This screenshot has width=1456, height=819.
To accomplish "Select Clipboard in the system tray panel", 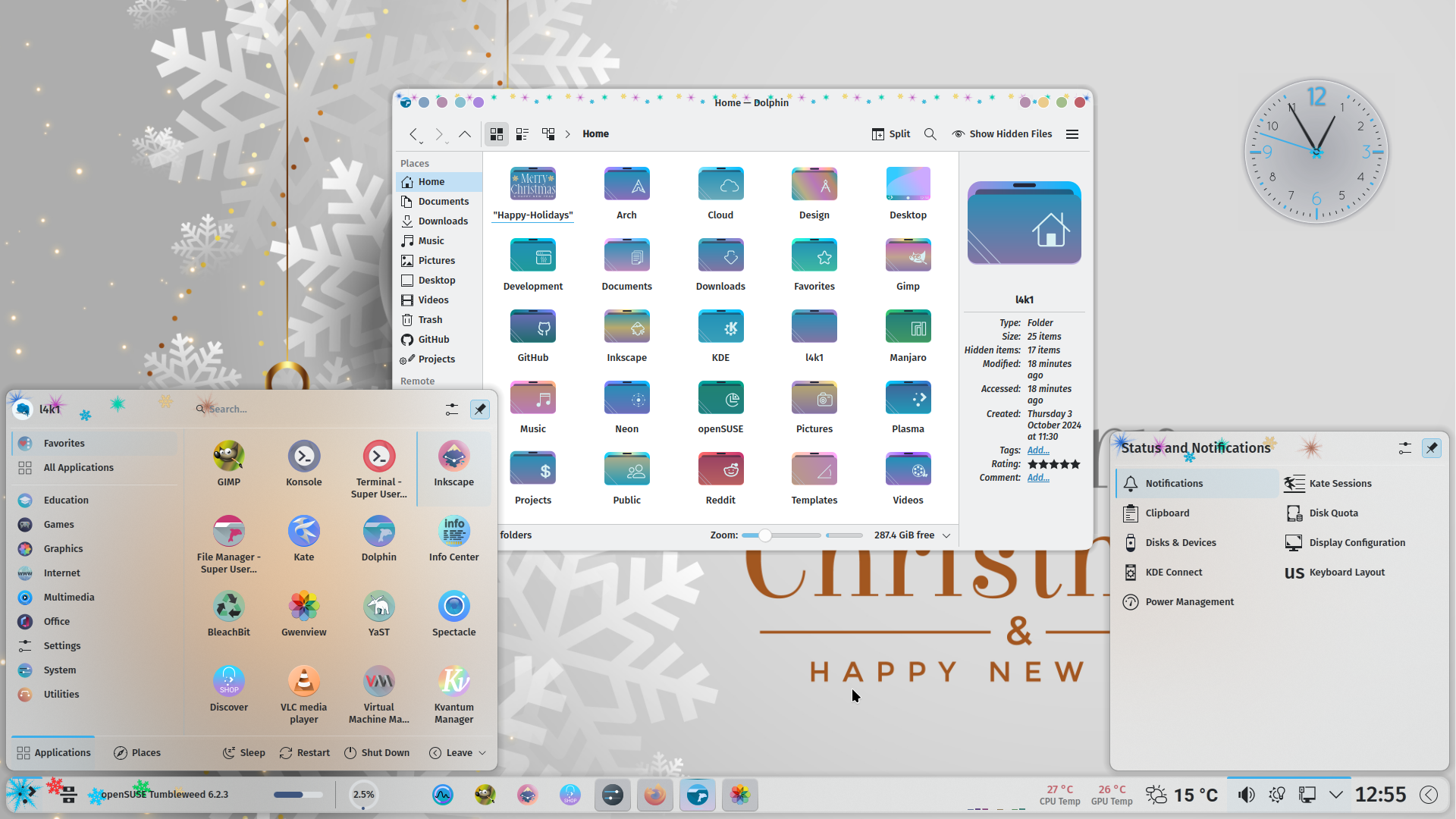I will point(1197,513).
